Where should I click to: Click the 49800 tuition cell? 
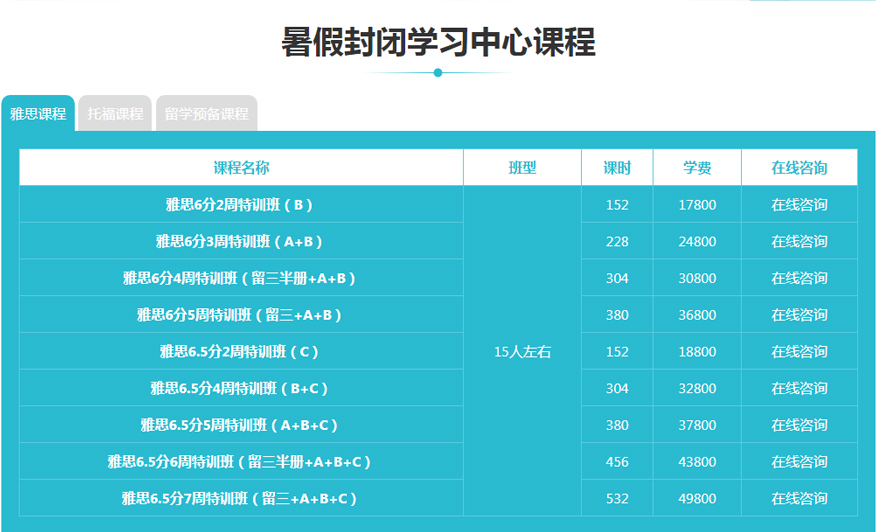pos(697,498)
